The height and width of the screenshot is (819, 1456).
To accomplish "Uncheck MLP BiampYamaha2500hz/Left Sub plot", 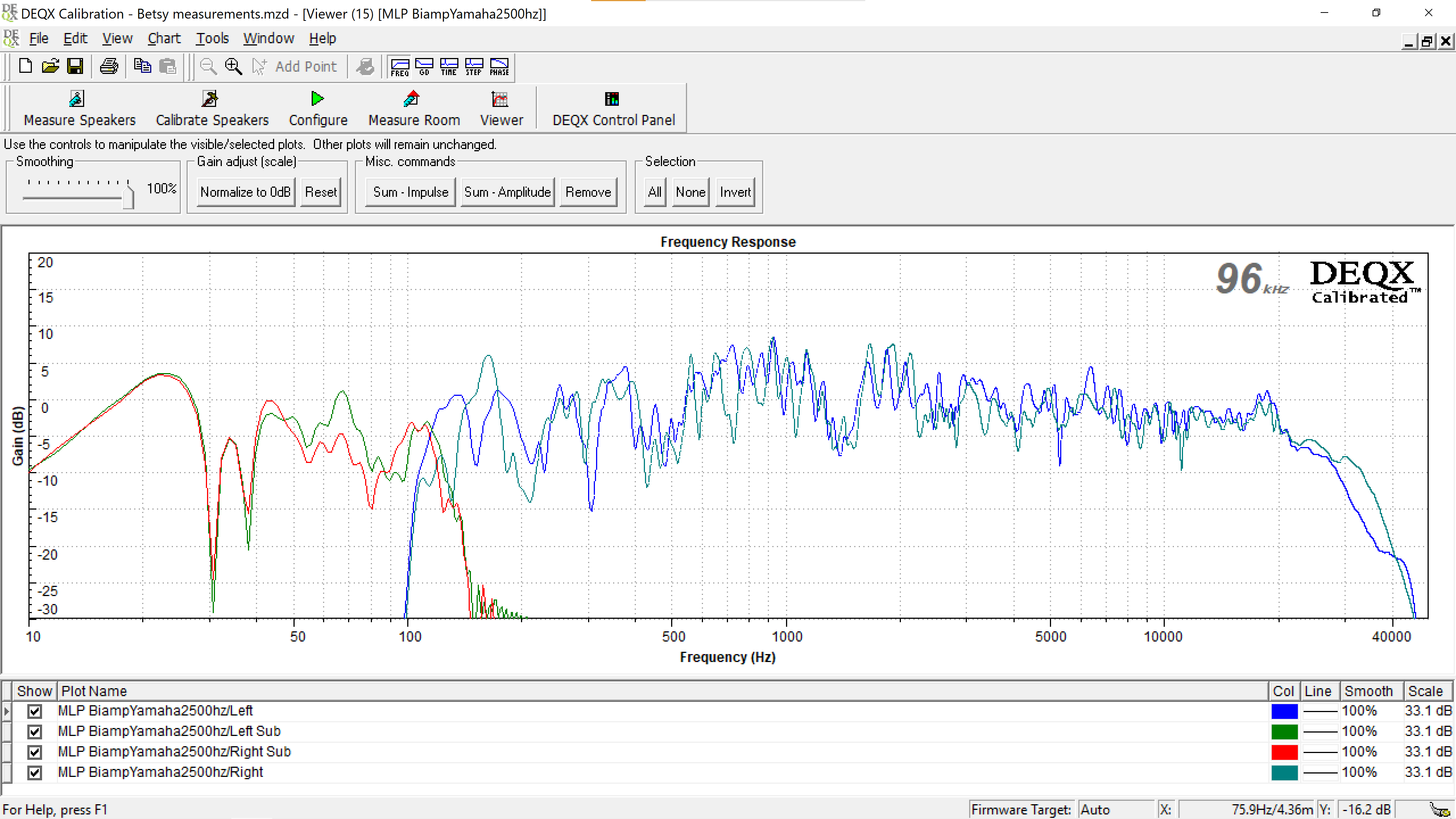I will (x=35, y=731).
